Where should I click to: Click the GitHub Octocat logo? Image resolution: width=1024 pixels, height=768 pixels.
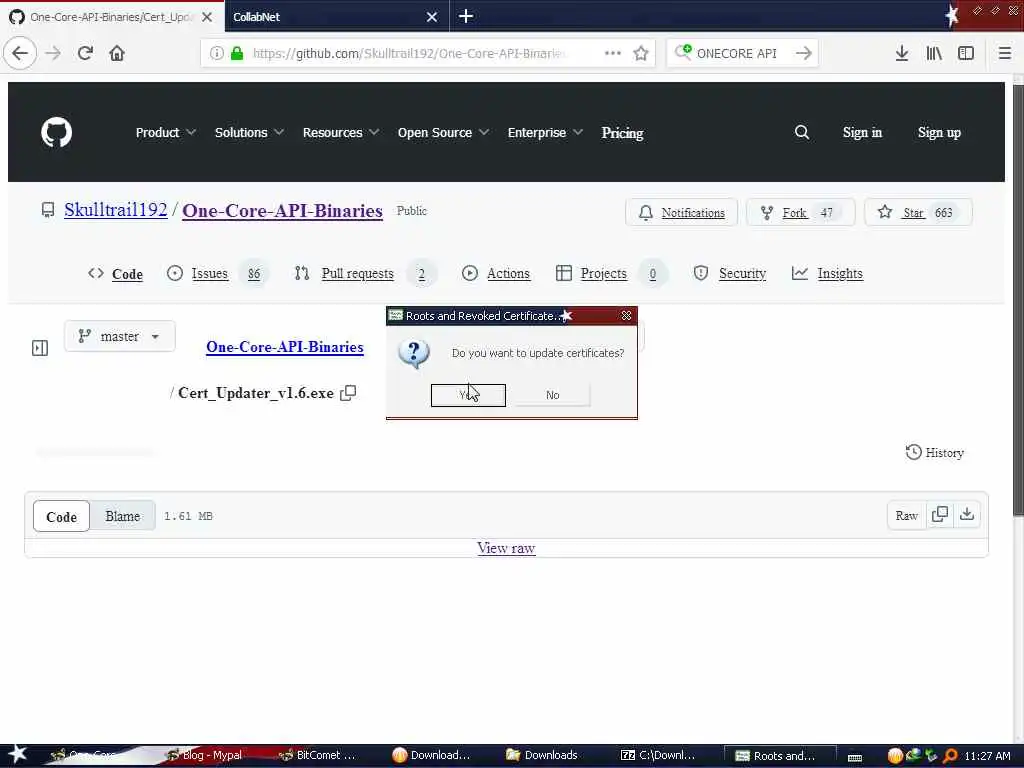click(x=57, y=133)
